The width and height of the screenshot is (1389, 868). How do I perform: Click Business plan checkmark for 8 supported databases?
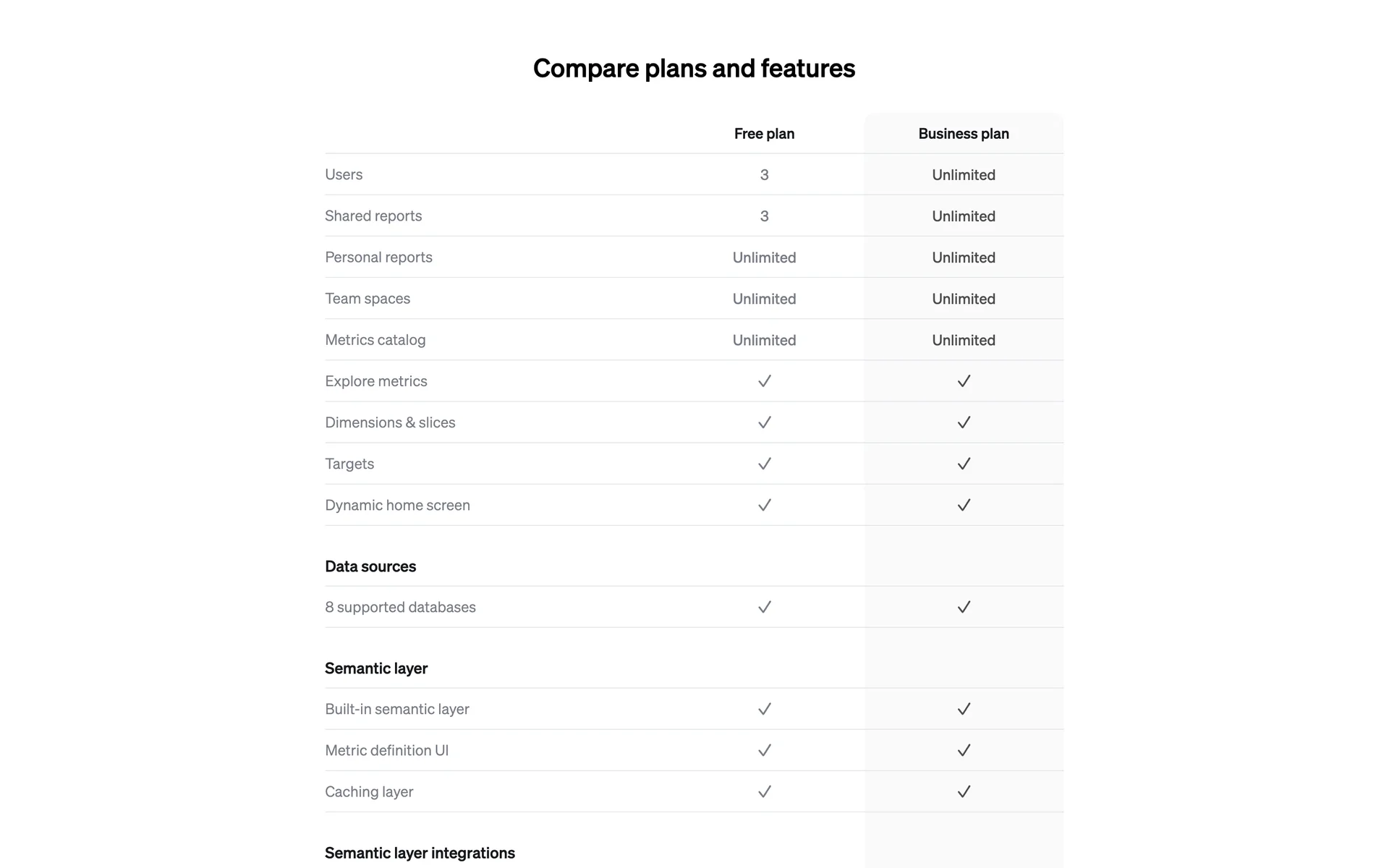[964, 607]
